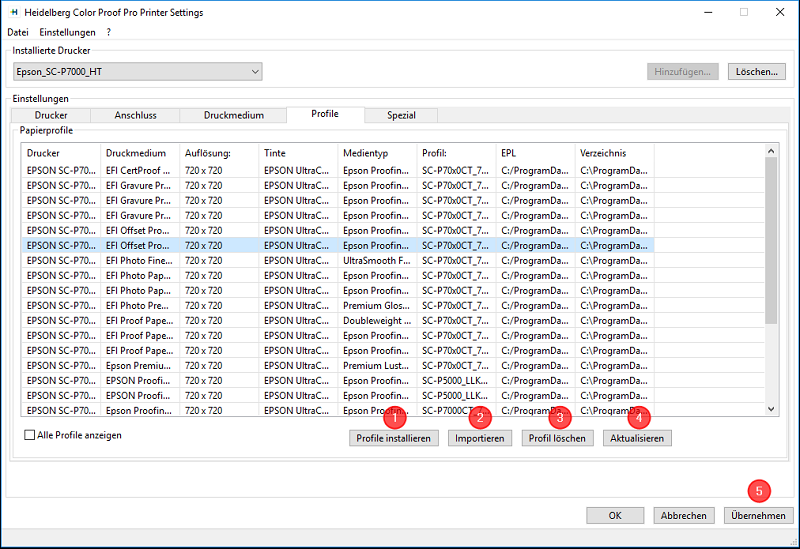Click the Tinte column header
This screenshot has width=800, height=549.
pos(298,153)
